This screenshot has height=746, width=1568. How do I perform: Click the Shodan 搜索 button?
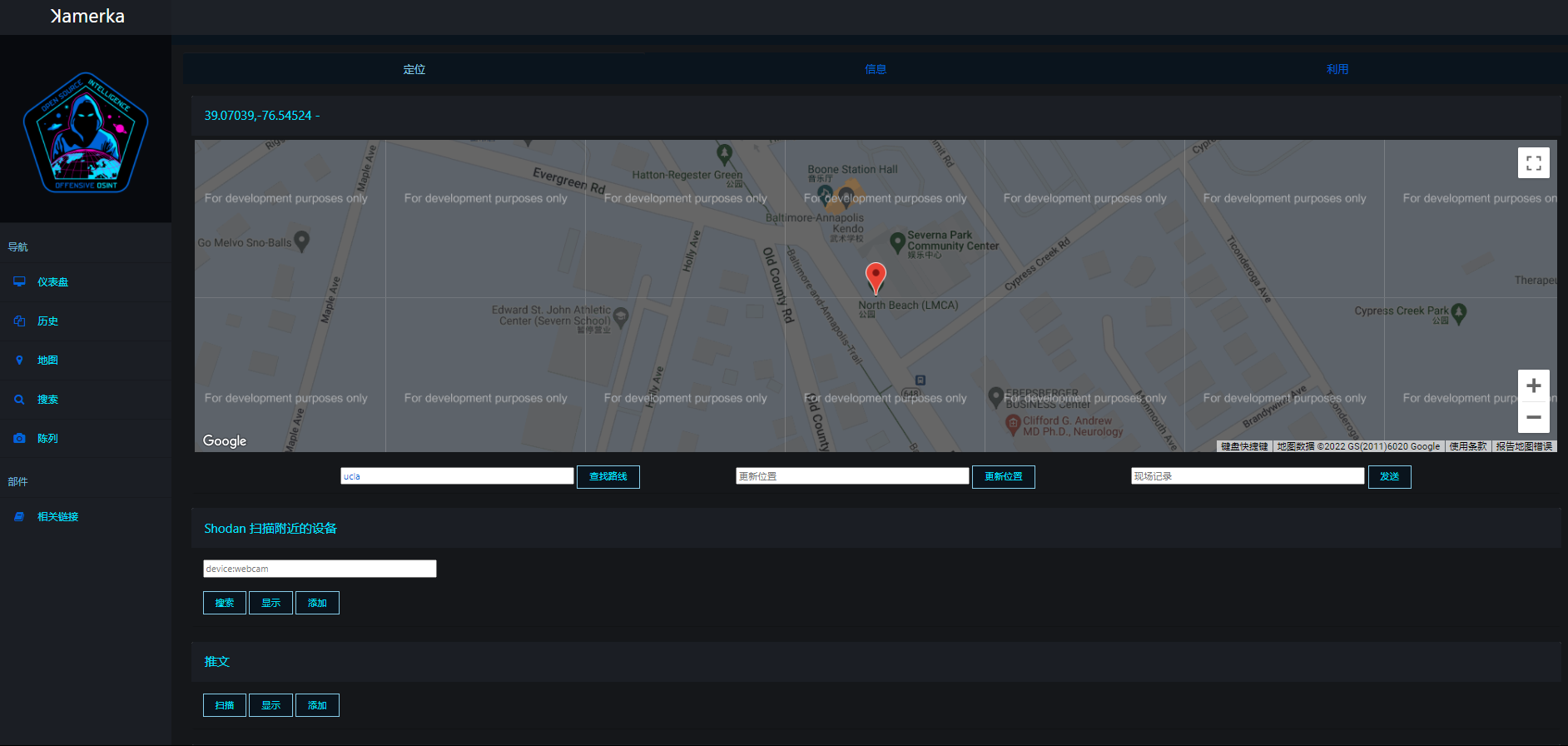tap(225, 603)
